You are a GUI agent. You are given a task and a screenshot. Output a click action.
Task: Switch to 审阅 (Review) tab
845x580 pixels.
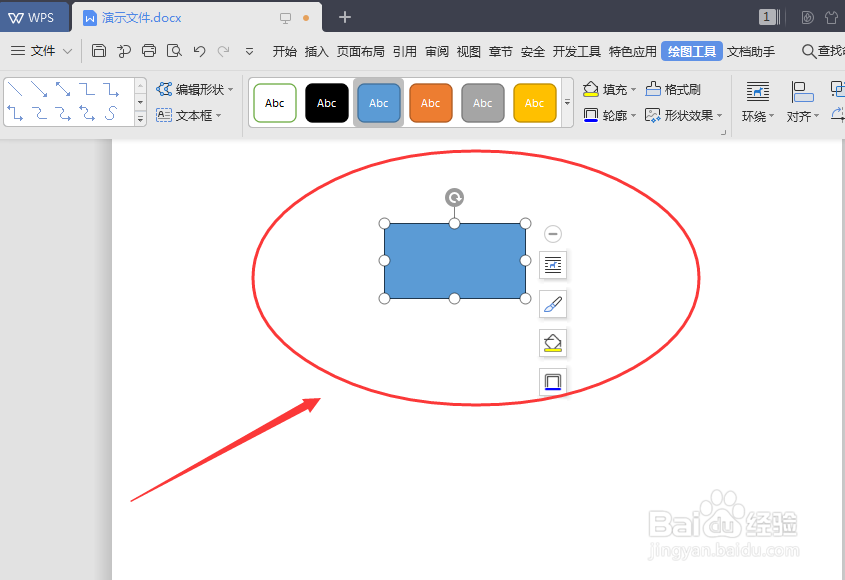click(437, 51)
